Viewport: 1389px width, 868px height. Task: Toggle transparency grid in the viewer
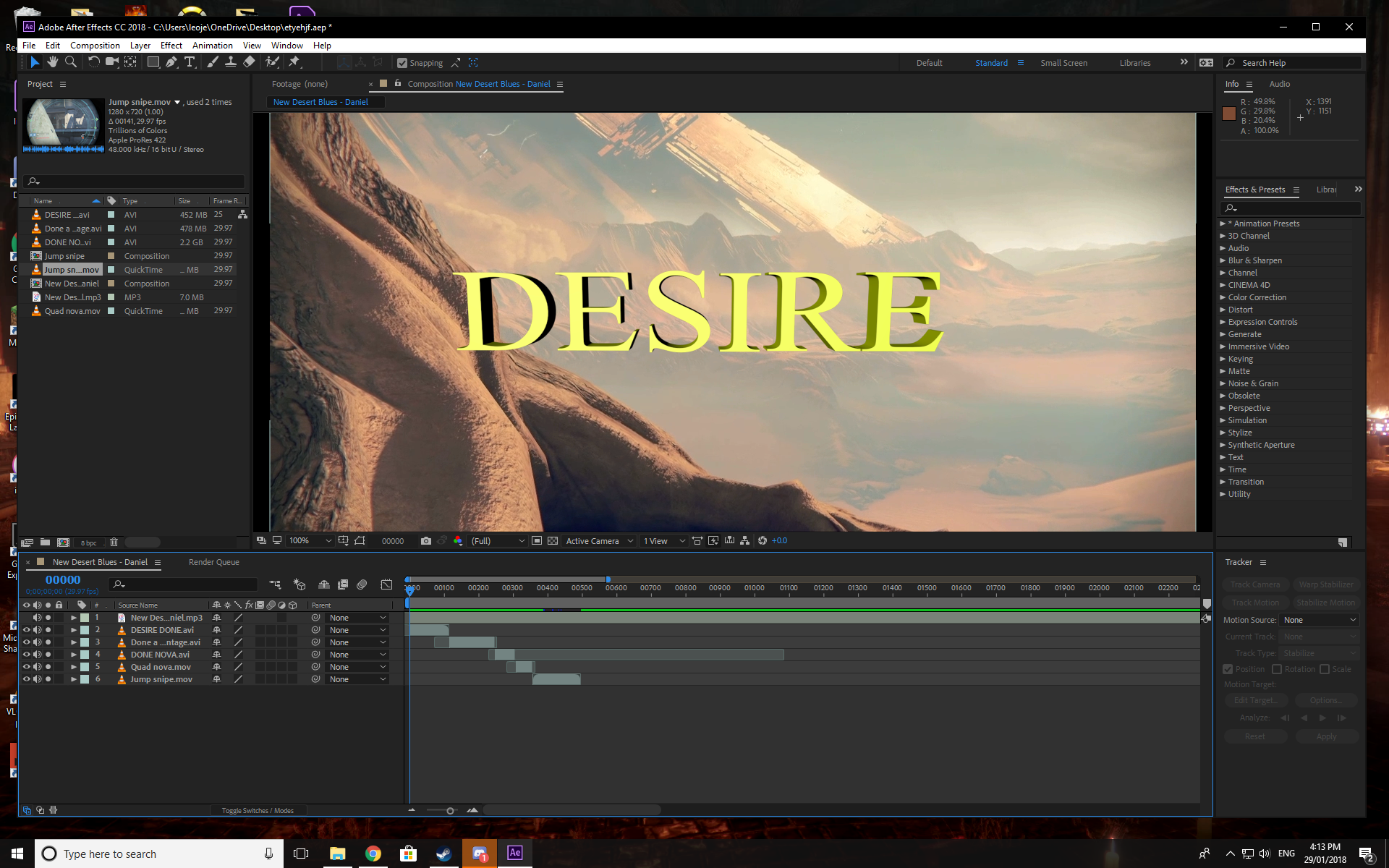[x=553, y=541]
